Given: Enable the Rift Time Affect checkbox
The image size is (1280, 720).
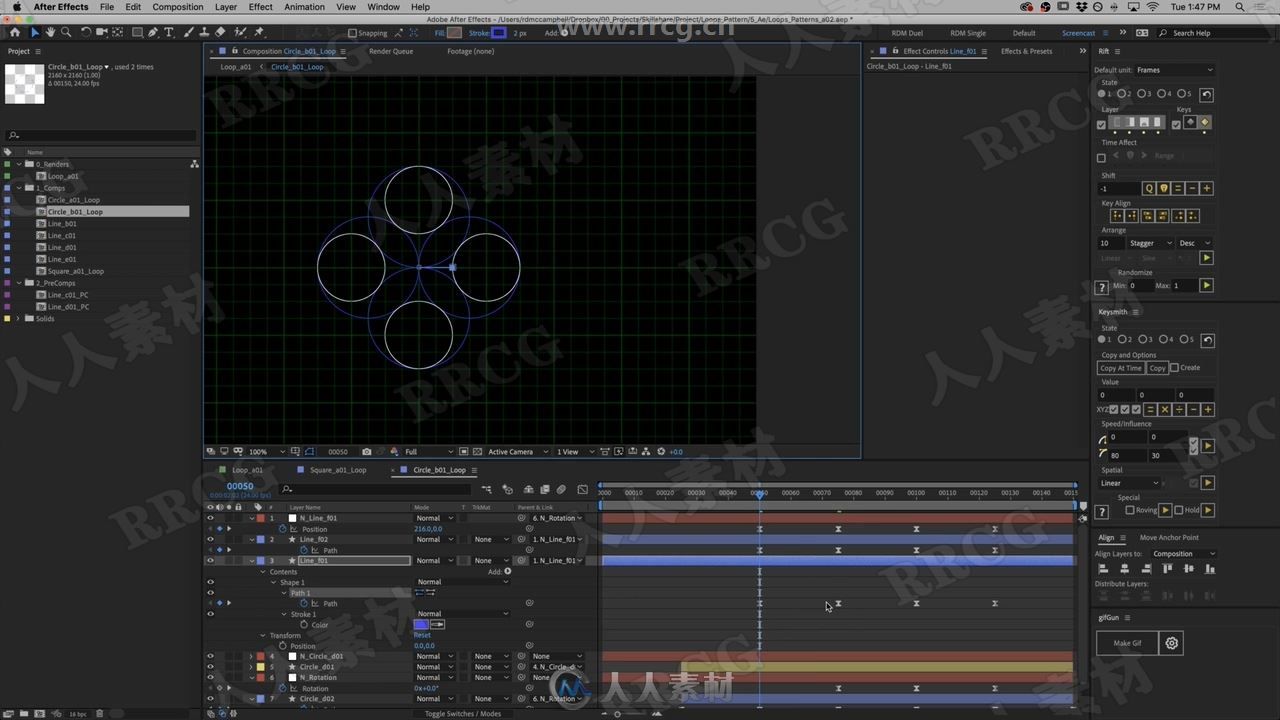Looking at the screenshot, I should [x=1102, y=157].
